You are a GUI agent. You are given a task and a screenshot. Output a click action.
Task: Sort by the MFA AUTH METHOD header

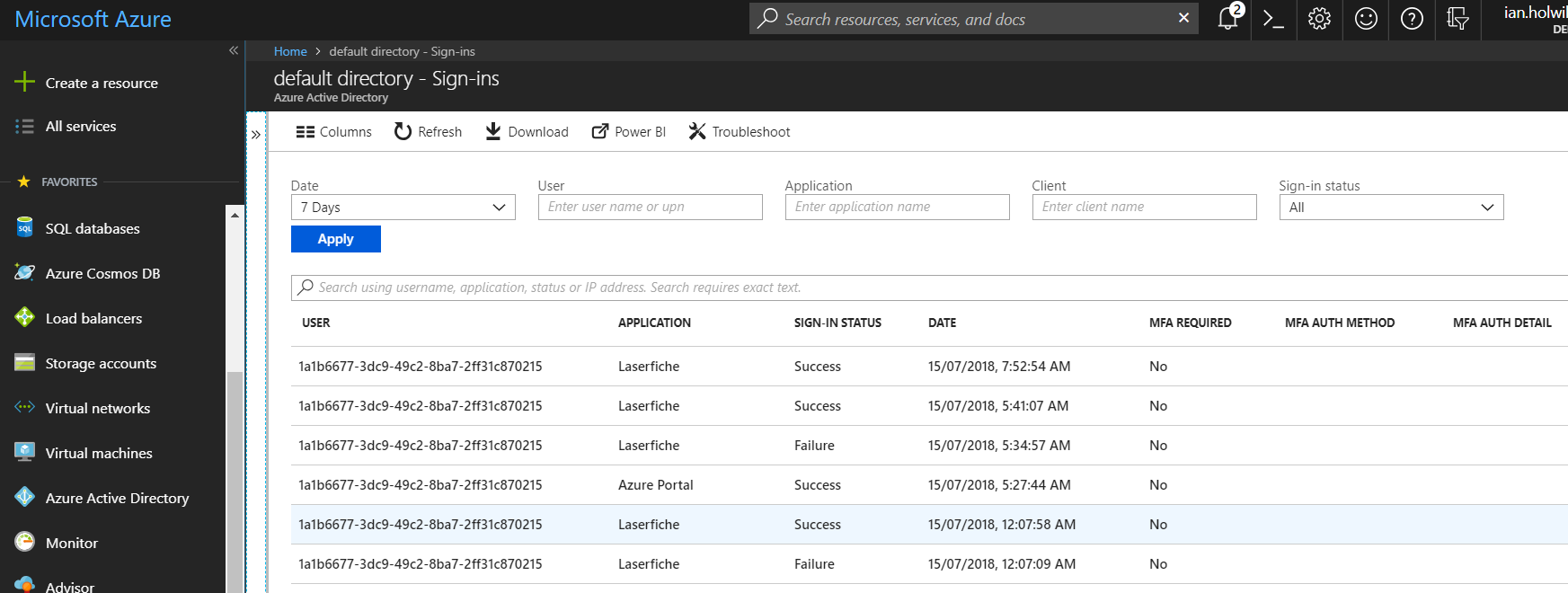click(x=1340, y=323)
